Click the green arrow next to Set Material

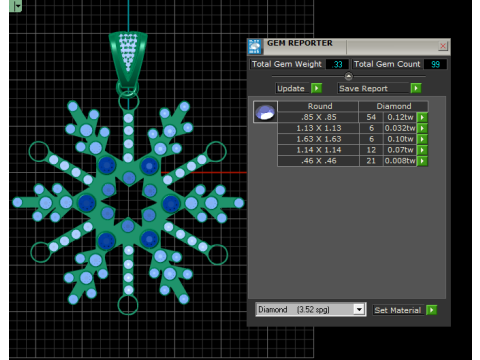tap(432, 310)
